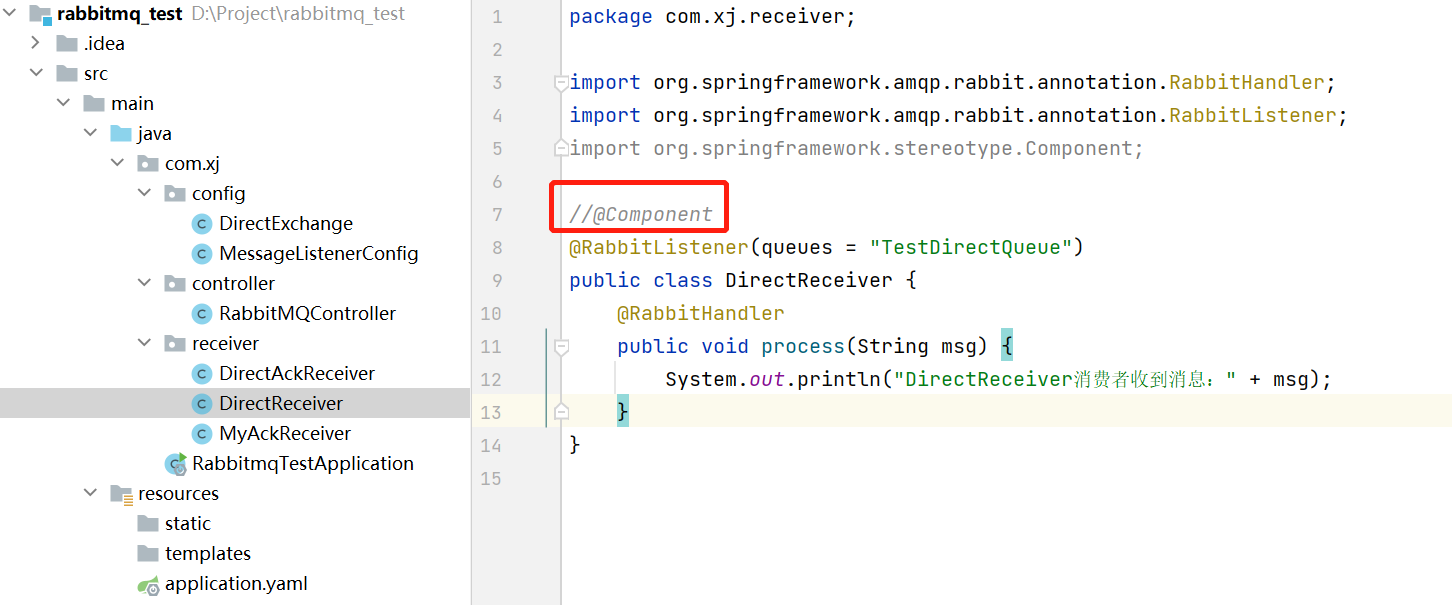Image resolution: width=1452 pixels, height=605 pixels.
Task: Click the java source folder icon
Action: (x=121, y=134)
